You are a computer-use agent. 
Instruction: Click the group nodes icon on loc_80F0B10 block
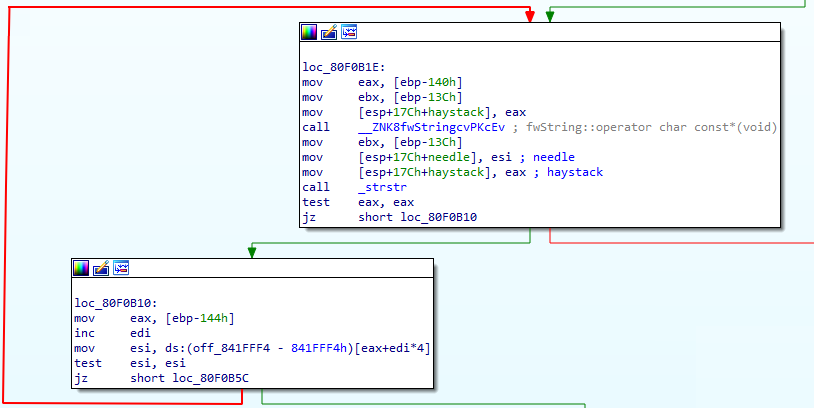pyautogui.click(x=121, y=268)
